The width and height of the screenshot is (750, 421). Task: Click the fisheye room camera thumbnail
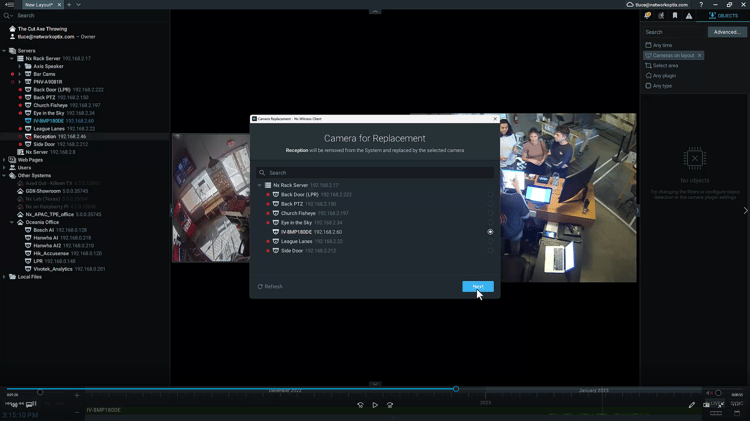coord(211,198)
